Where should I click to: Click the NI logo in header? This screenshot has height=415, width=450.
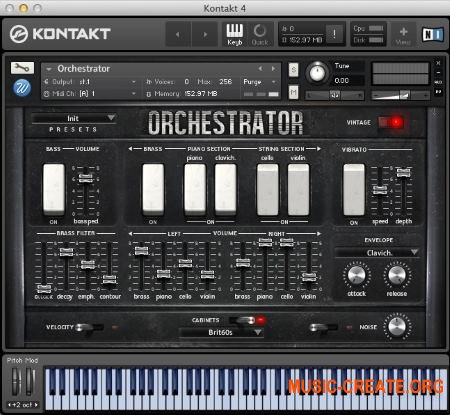click(x=433, y=34)
